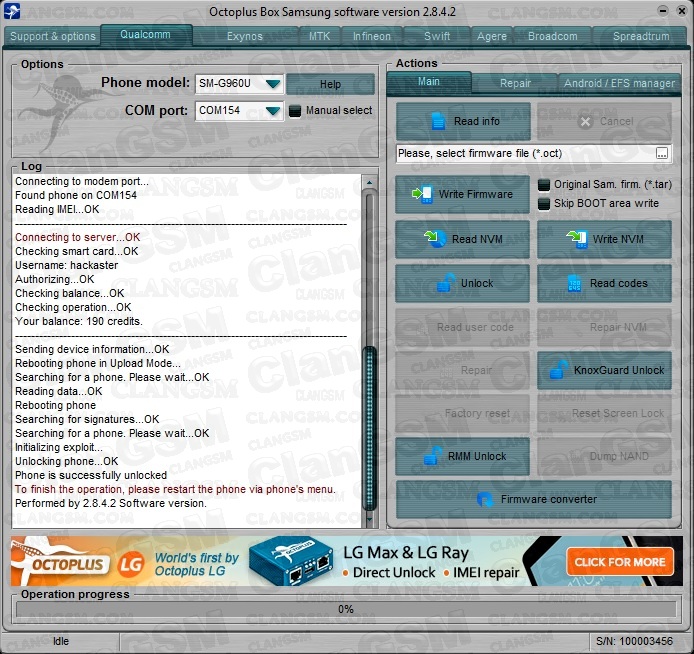This screenshot has width=694, height=654.
Task: Select the Swift tab
Action: 437,36
